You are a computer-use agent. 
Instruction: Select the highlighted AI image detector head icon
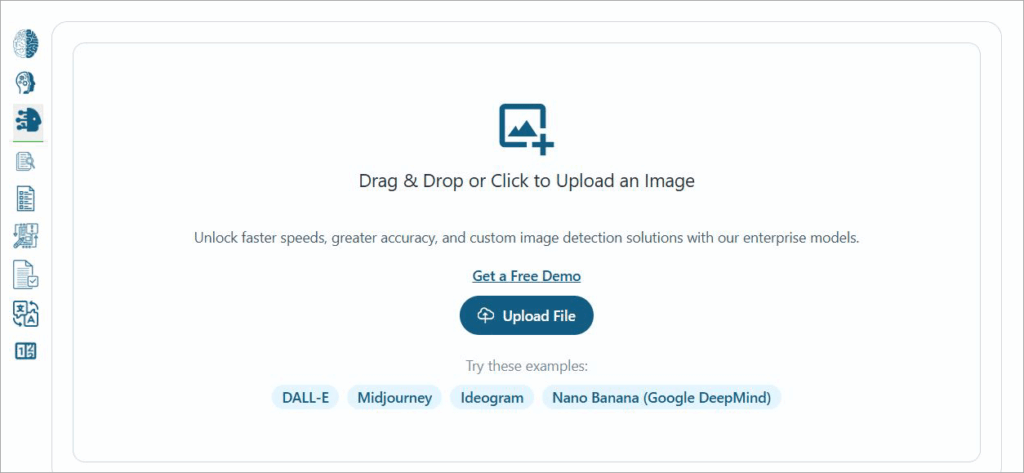[x=27, y=120]
